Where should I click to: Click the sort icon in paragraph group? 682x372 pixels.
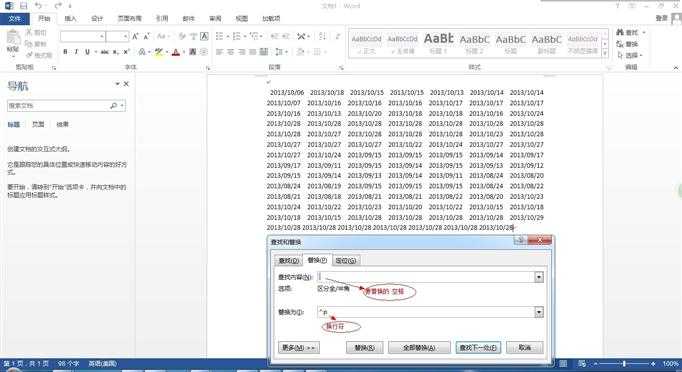click(x=322, y=37)
